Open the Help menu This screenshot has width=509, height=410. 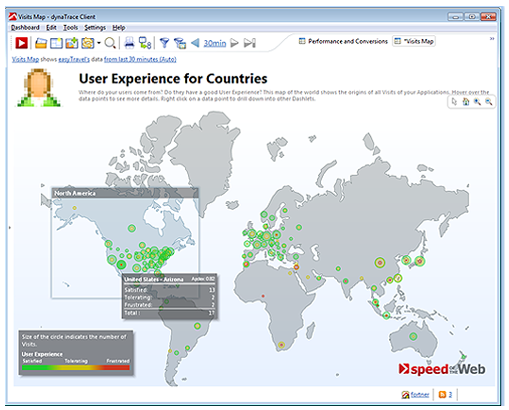(119, 28)
